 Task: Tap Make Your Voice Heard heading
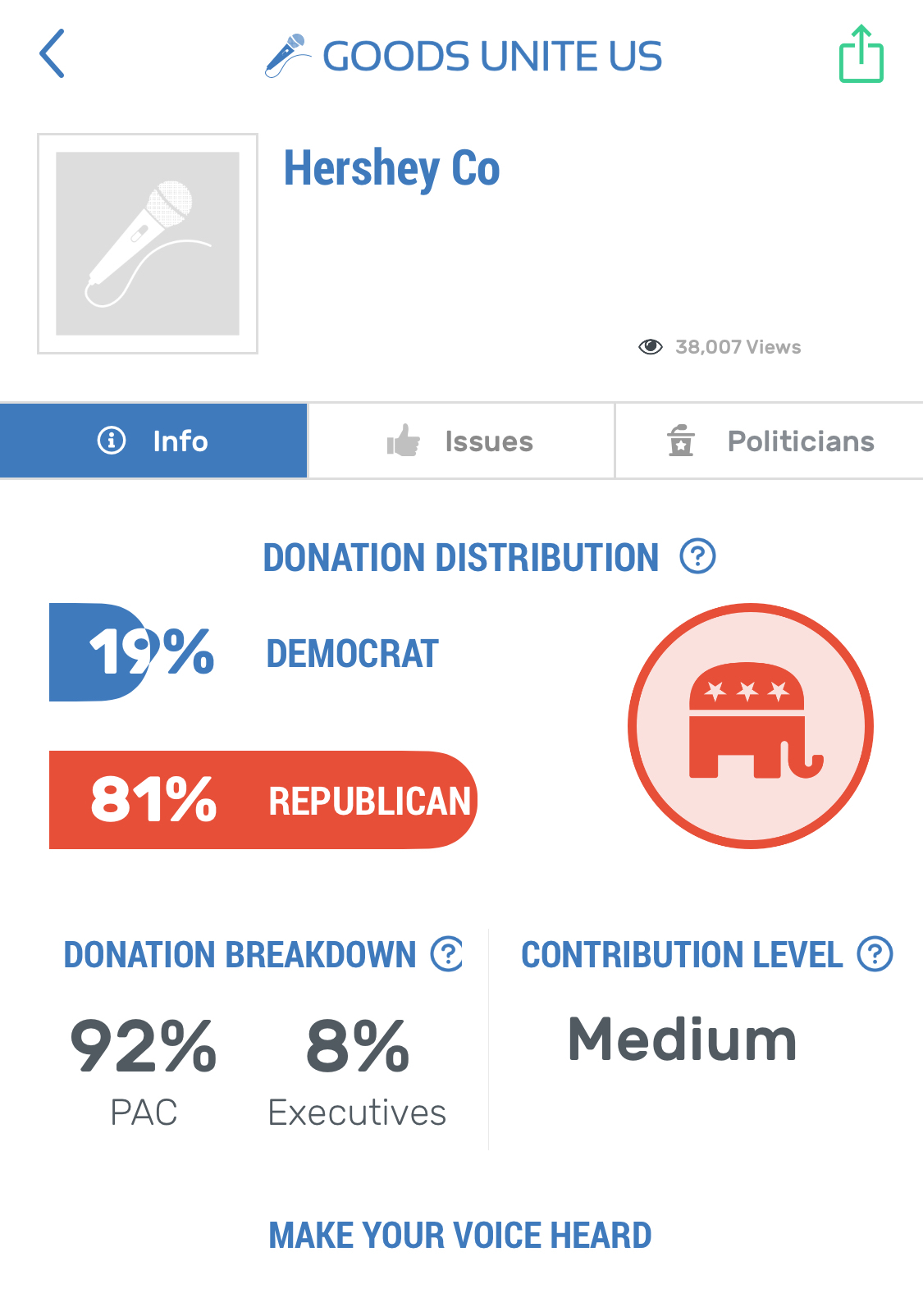460,1235
